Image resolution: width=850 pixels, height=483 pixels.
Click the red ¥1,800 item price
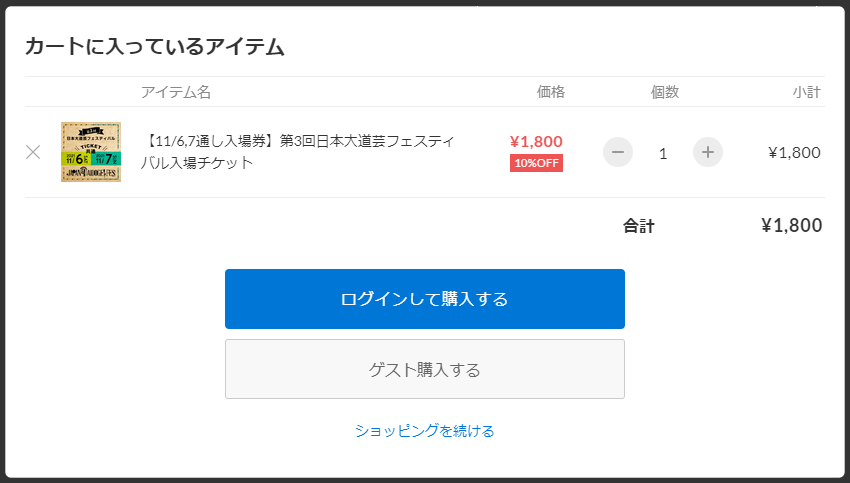click(x=536, y=141)
